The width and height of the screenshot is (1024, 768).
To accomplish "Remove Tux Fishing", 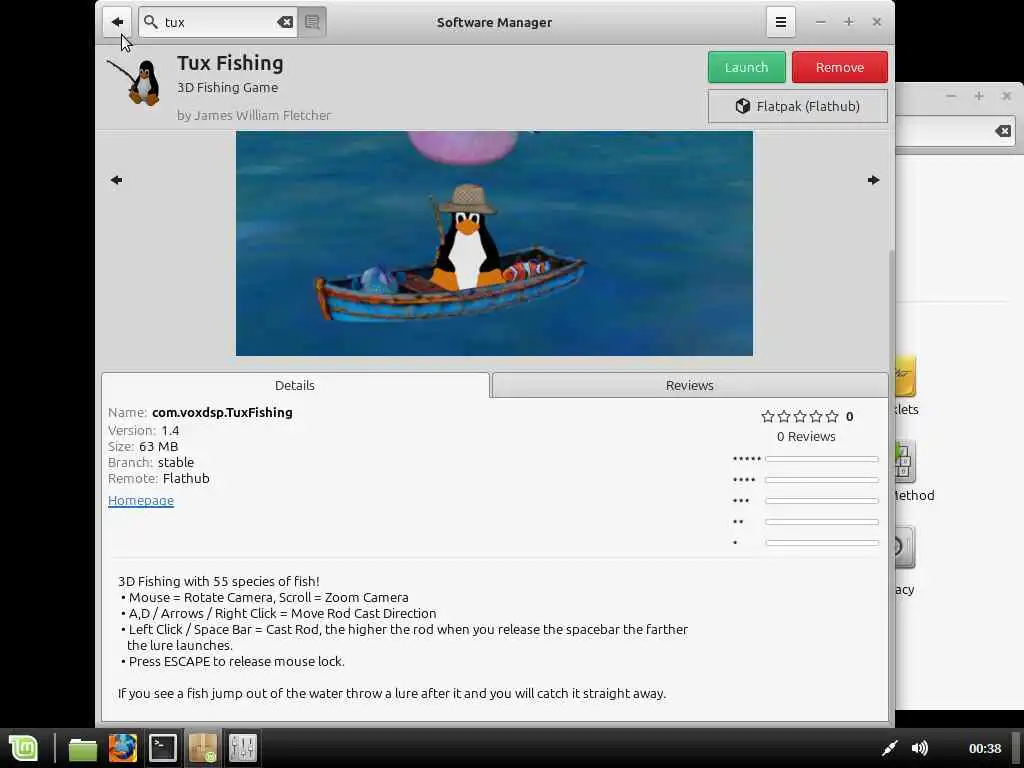I will (839, 67).
